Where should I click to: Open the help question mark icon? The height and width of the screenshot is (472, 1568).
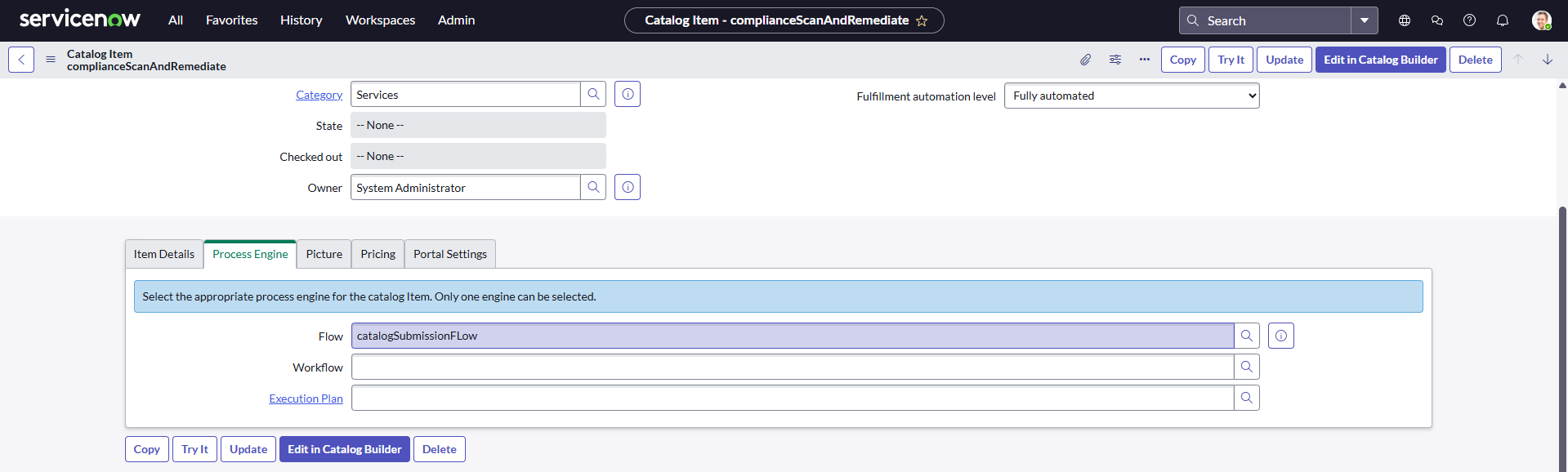[x=1469, y=20]
